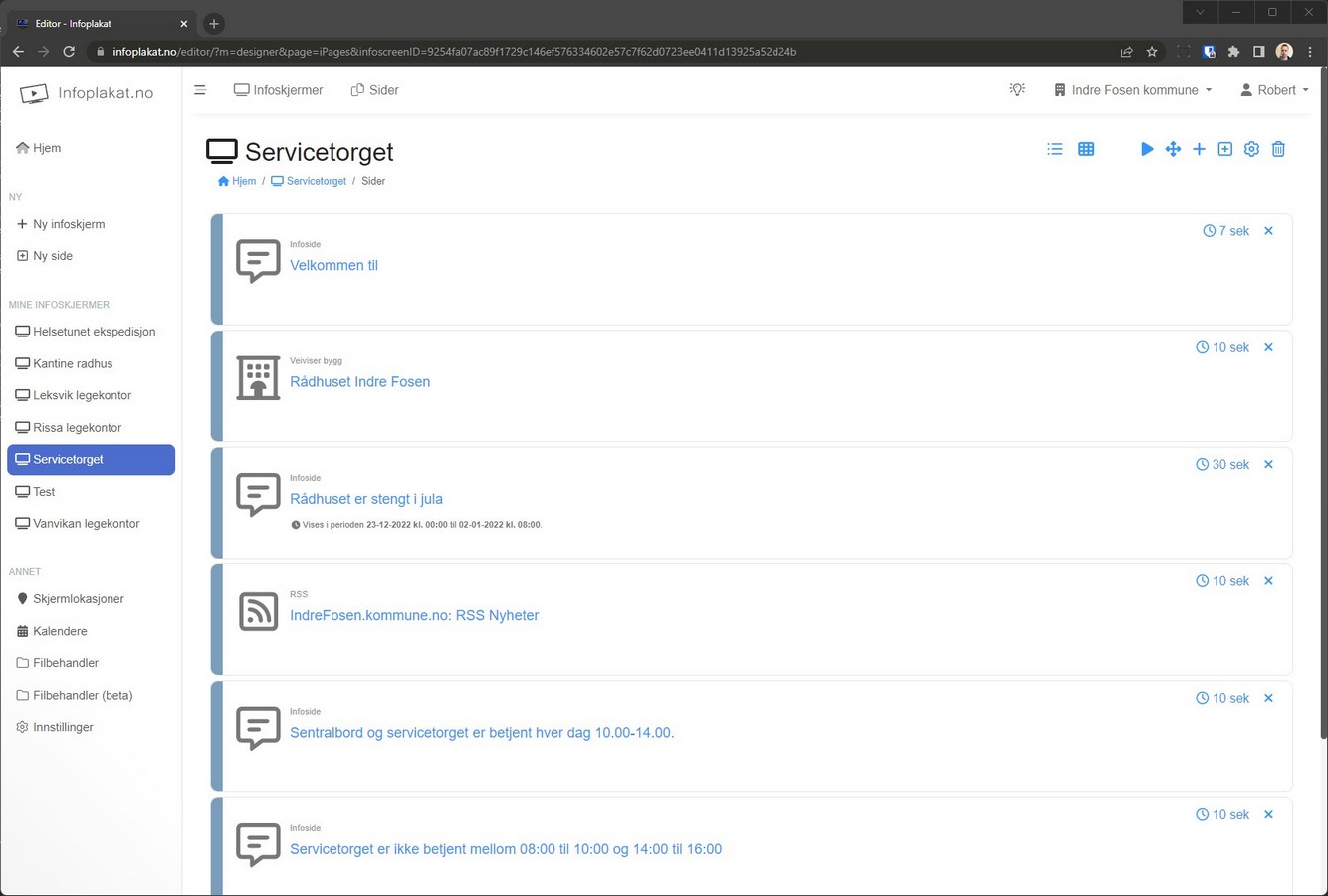Screen dimensions: 1328x896
Task: Open 7 sek duration on Velkommen til
Action: (x=1225, y=231)
